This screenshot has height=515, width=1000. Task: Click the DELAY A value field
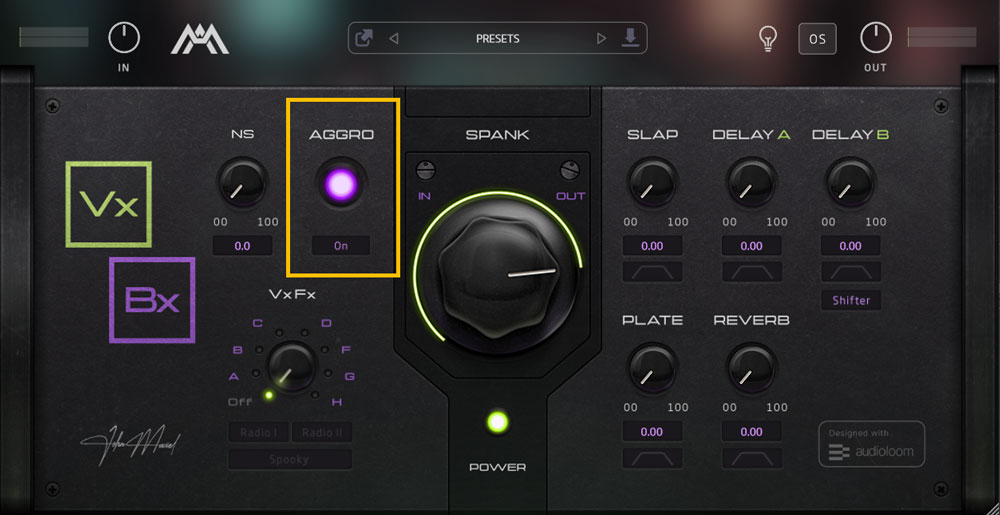click(x=752, y=245)
